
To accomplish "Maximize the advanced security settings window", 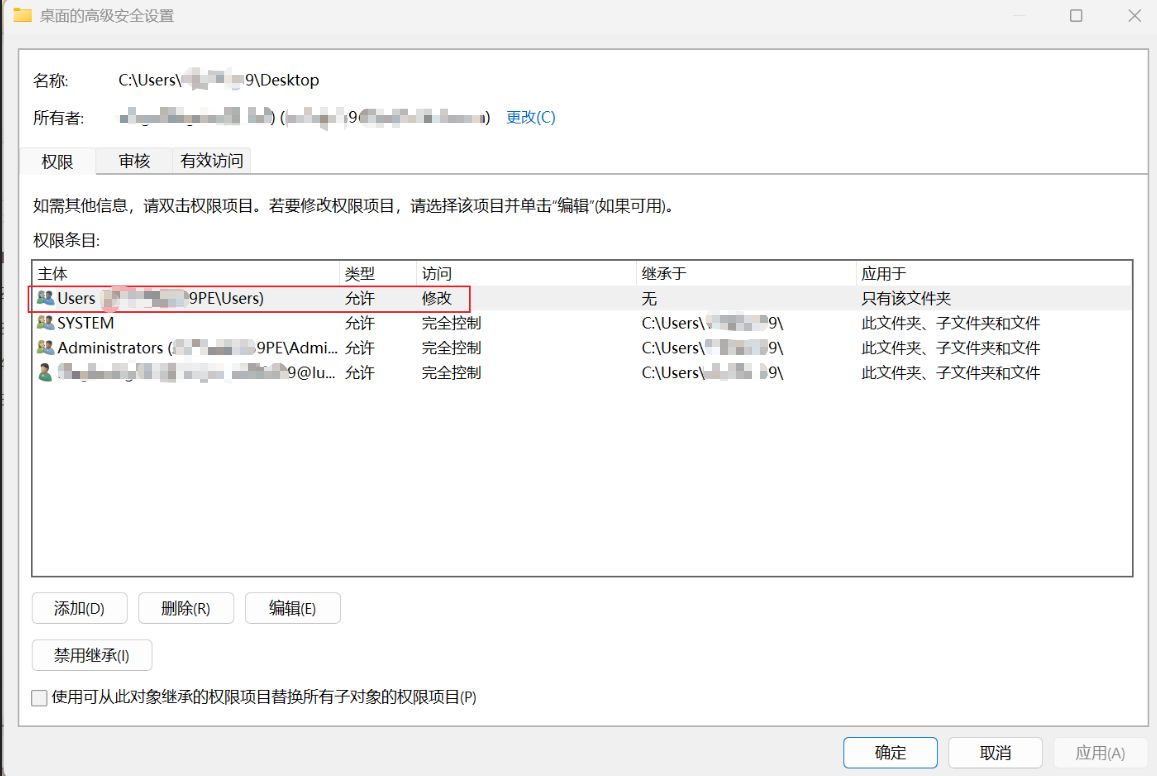I will click(1076, 16).
